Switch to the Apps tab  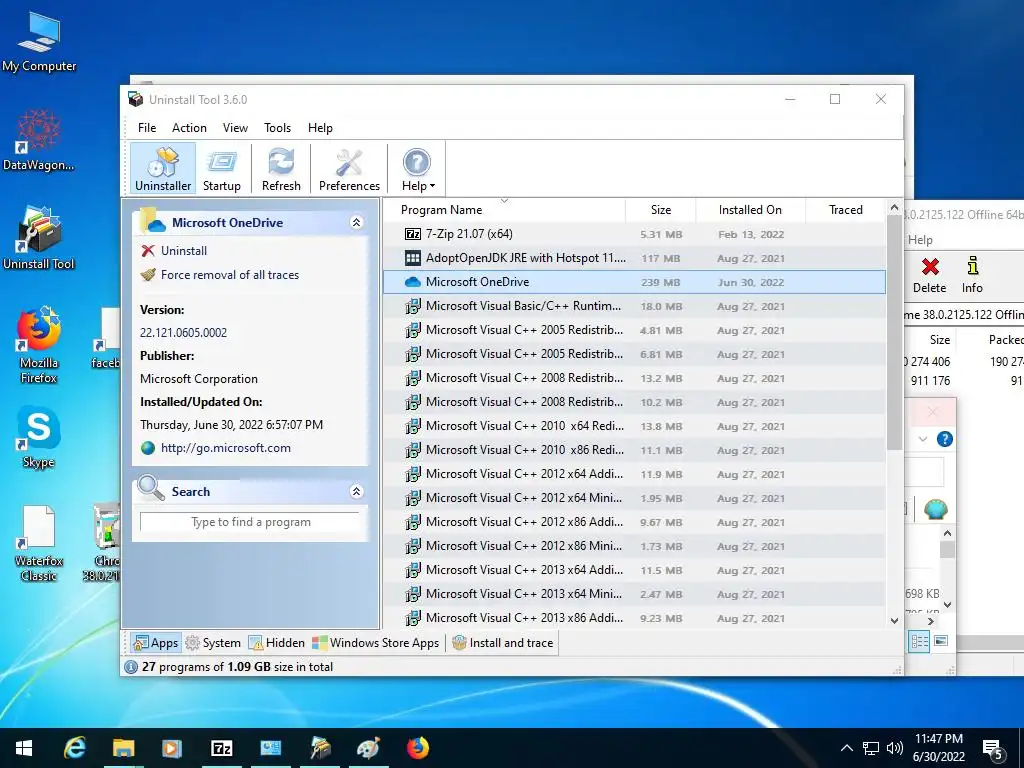click(155, 643)
